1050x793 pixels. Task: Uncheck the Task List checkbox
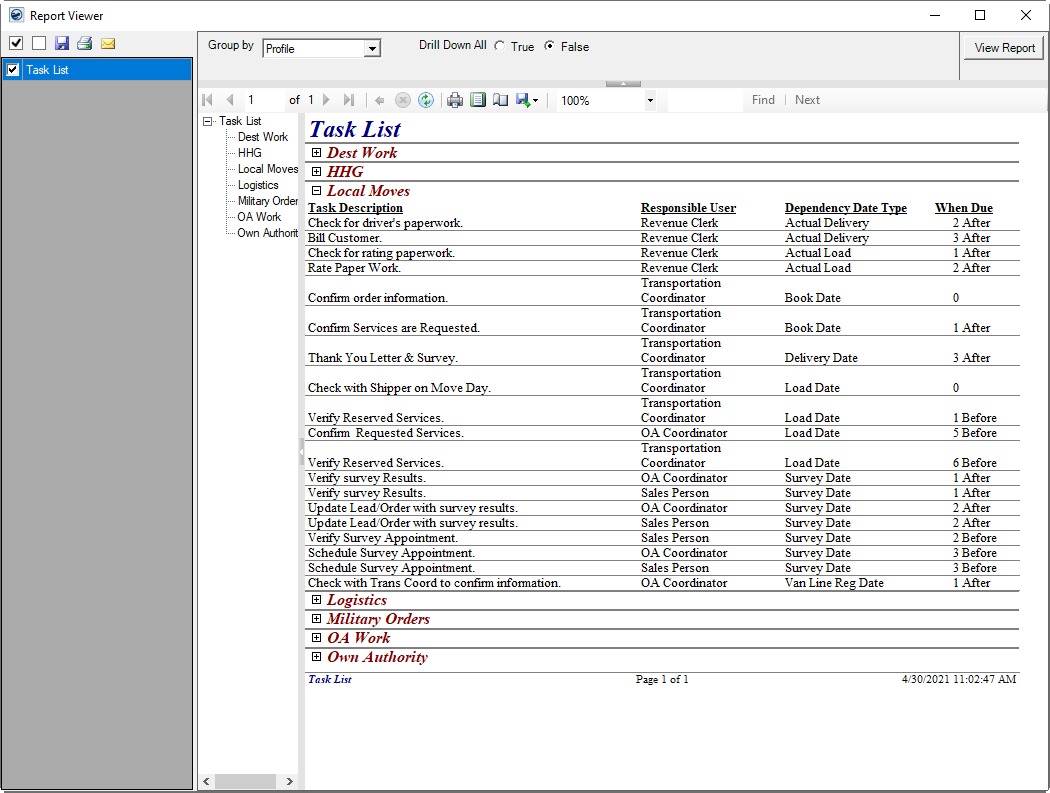click(13, 70)
